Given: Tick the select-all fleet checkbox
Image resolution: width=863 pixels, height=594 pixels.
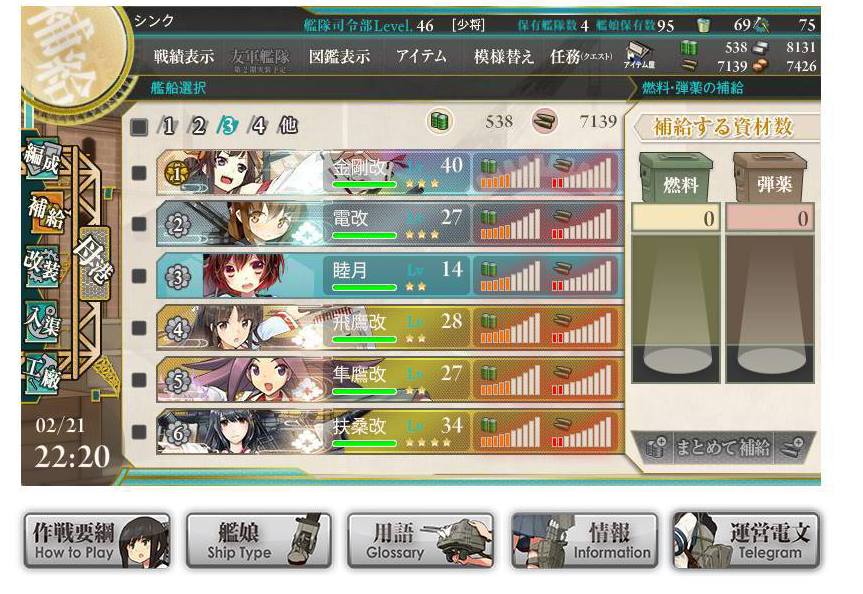Looking at the screenshot, I should coord(139,127).
